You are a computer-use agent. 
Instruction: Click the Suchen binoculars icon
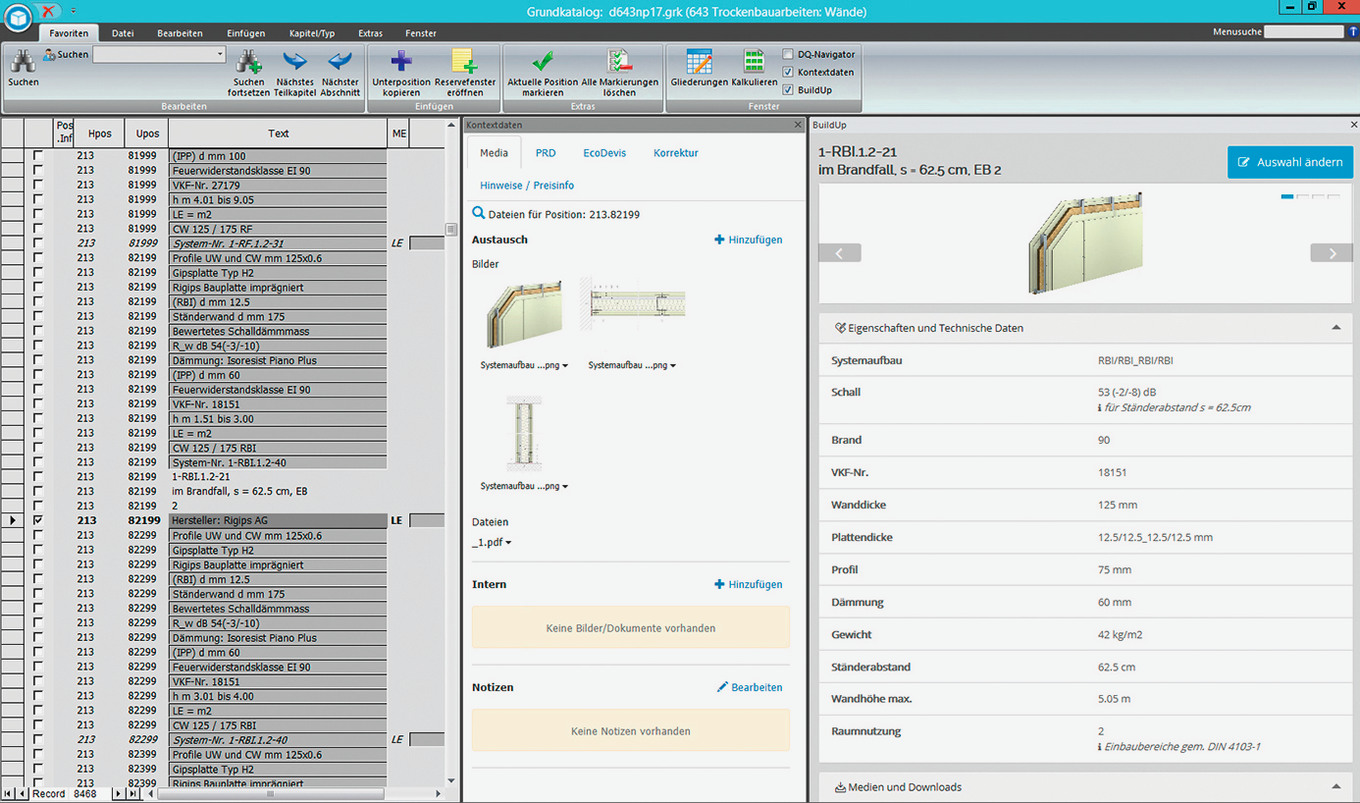(x=22, y=62)
